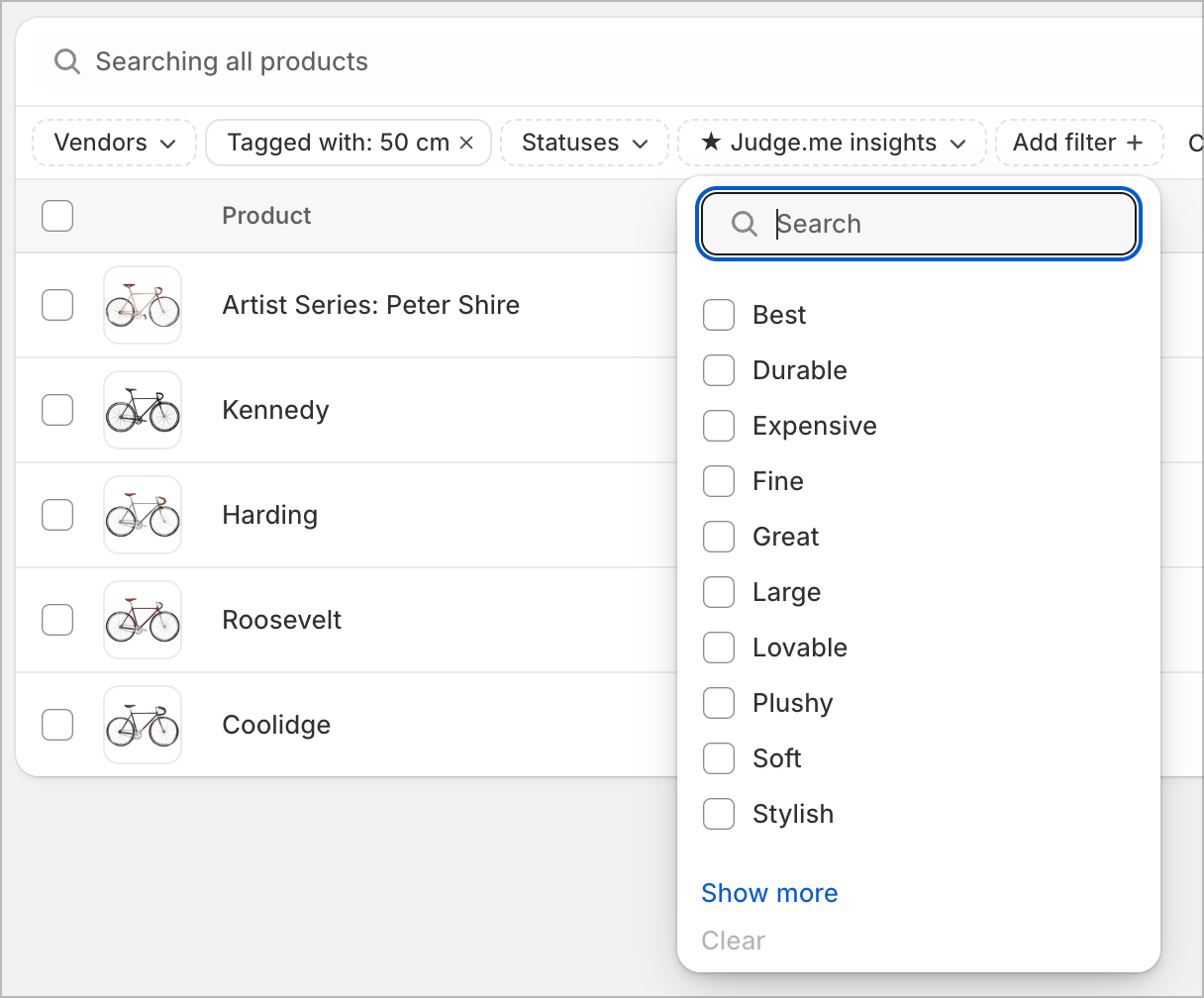Image resolution: width=1204 pixels, height=998 pixels.
Task: Expand the Vendors filter dropdown
Action: 115,143
